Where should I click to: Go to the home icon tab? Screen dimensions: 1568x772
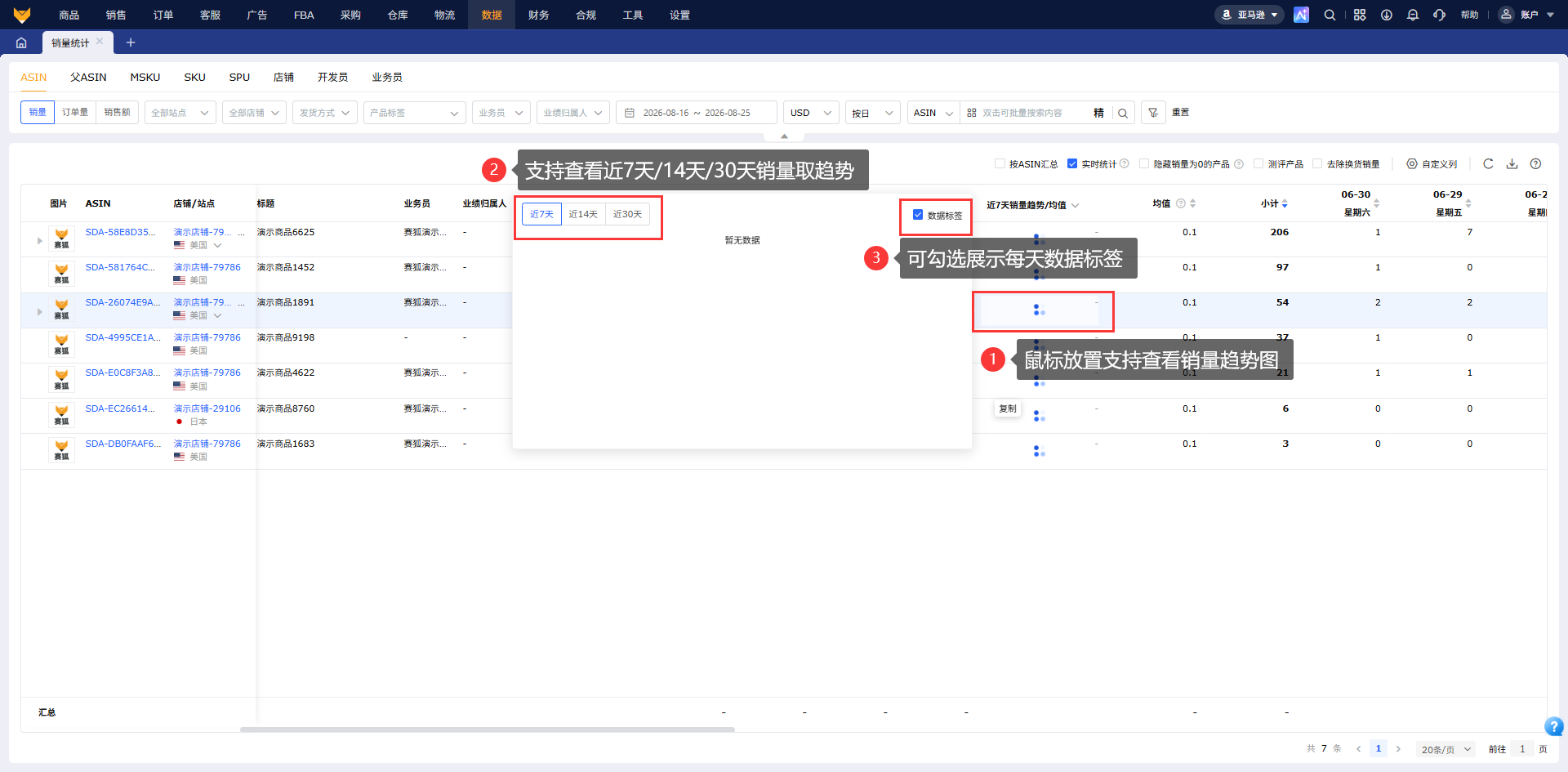click(21, 42)
